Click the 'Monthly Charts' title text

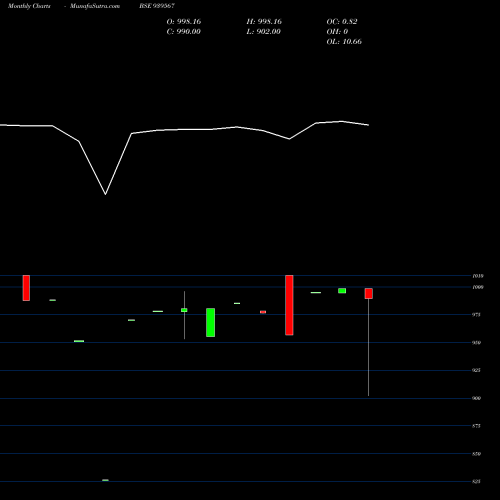pyautogui.click(x=29, y=6)
